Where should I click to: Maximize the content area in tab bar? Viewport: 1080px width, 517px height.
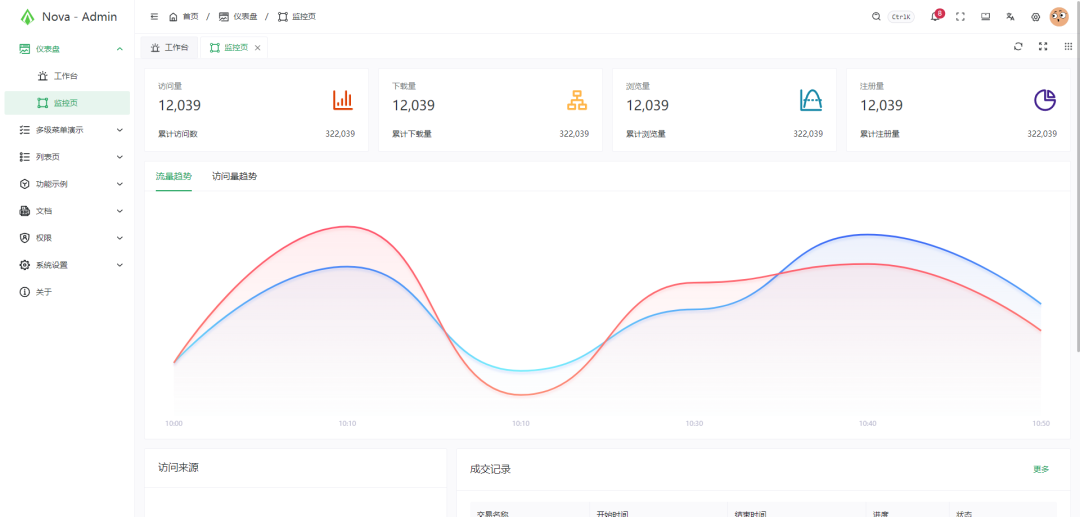tap(1043, 47)
